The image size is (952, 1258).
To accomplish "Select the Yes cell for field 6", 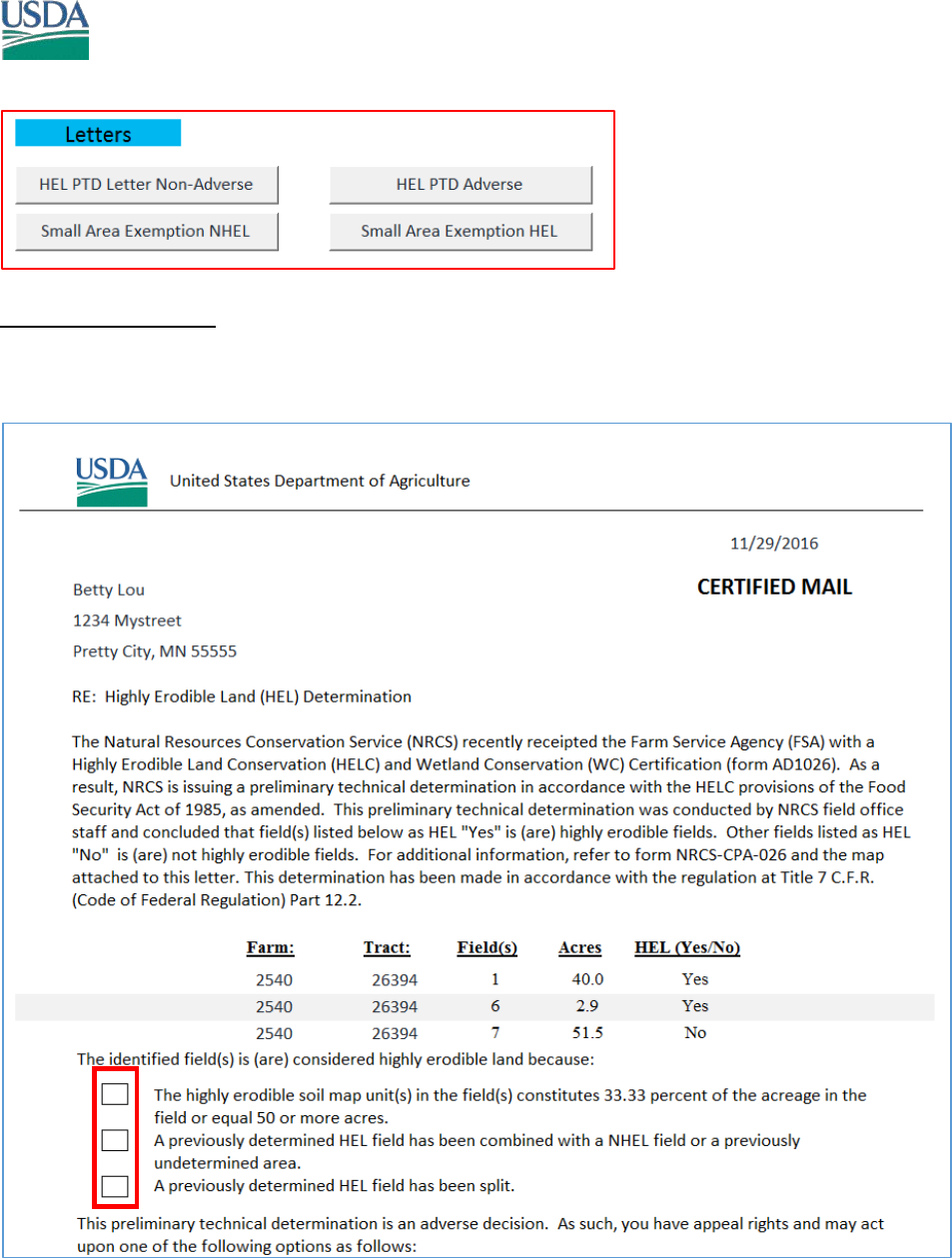I will (x=695, y=1006).
